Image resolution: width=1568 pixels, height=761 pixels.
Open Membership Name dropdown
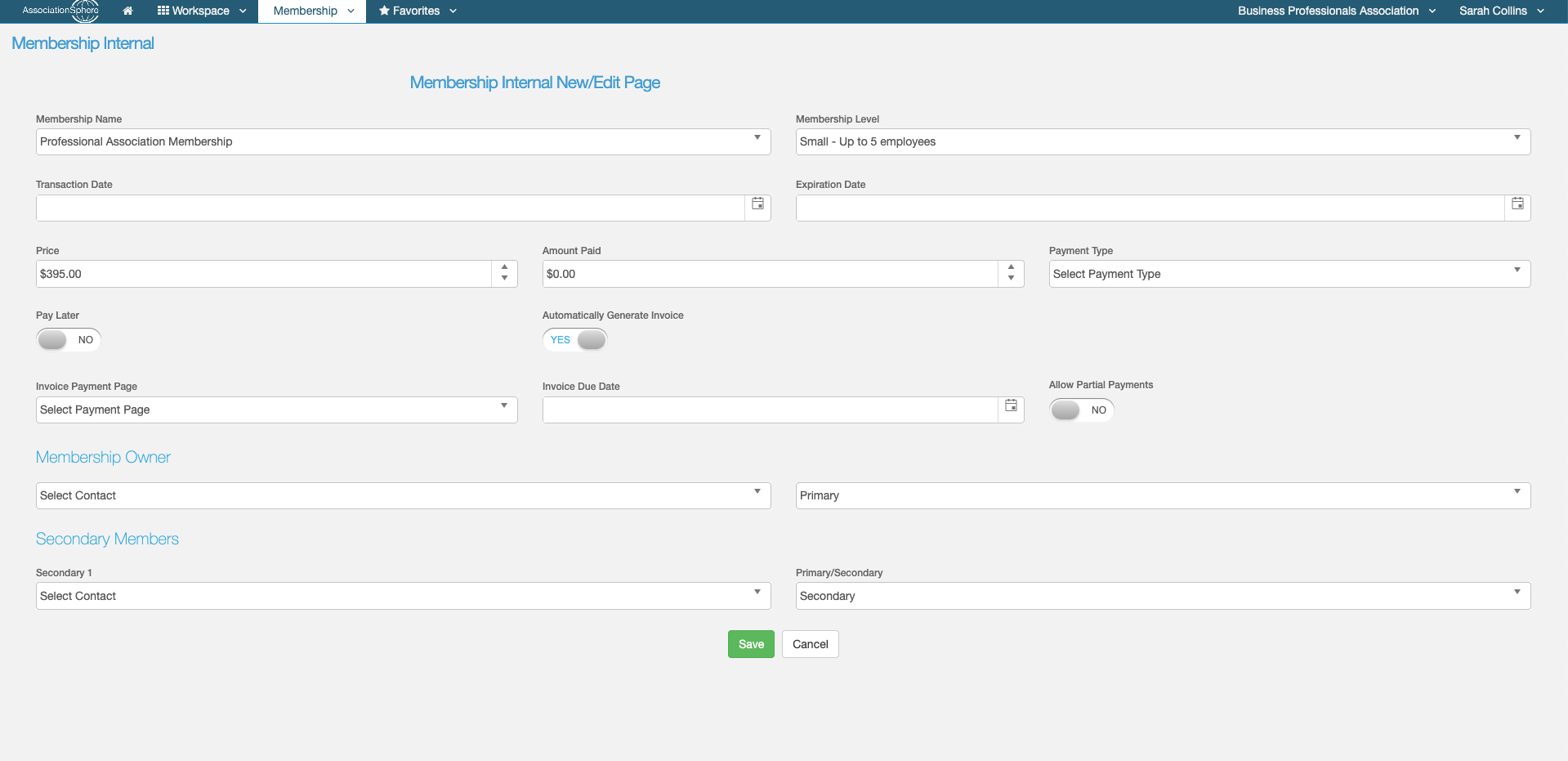pos(404,141)
